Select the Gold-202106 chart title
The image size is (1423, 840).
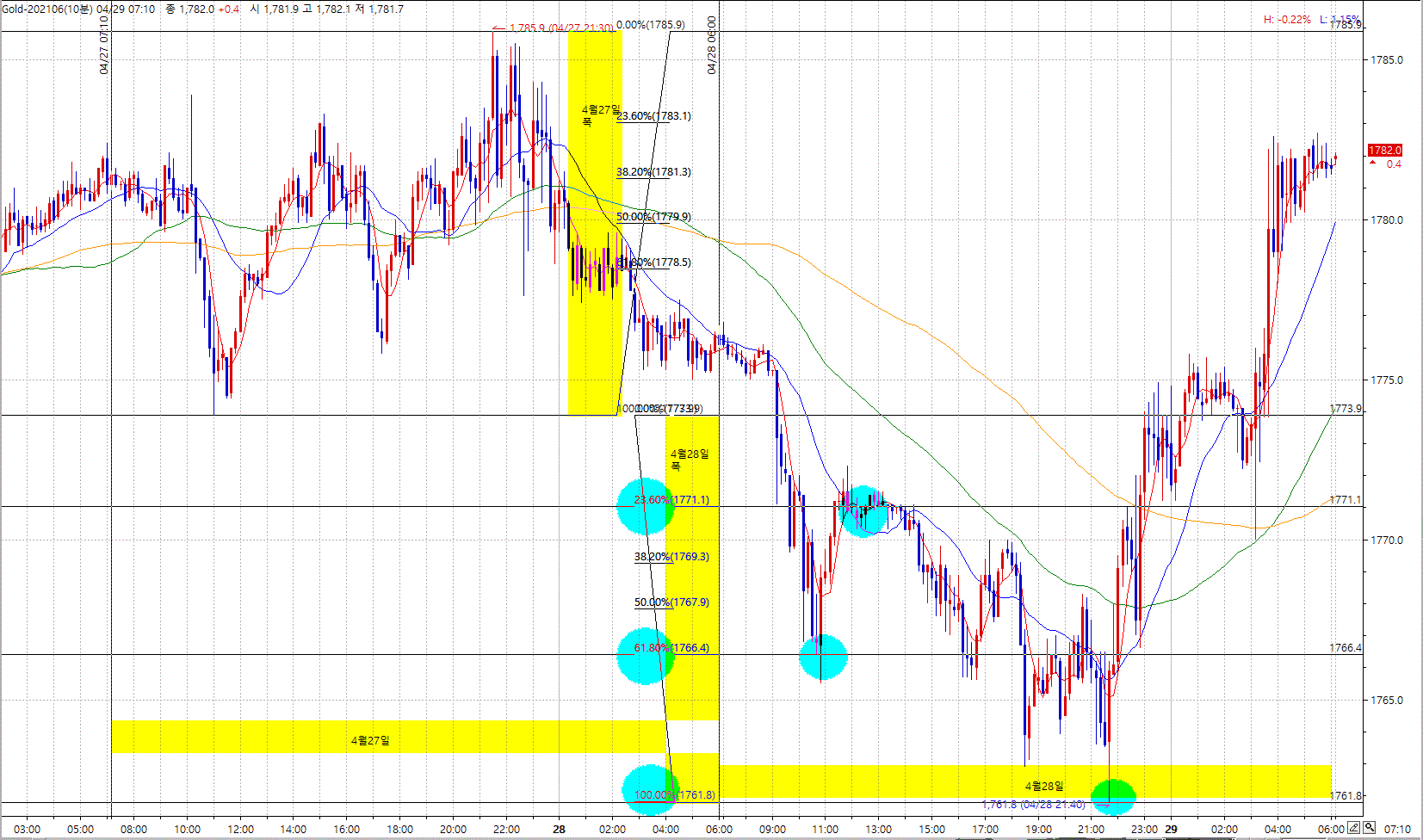[46, 9]
